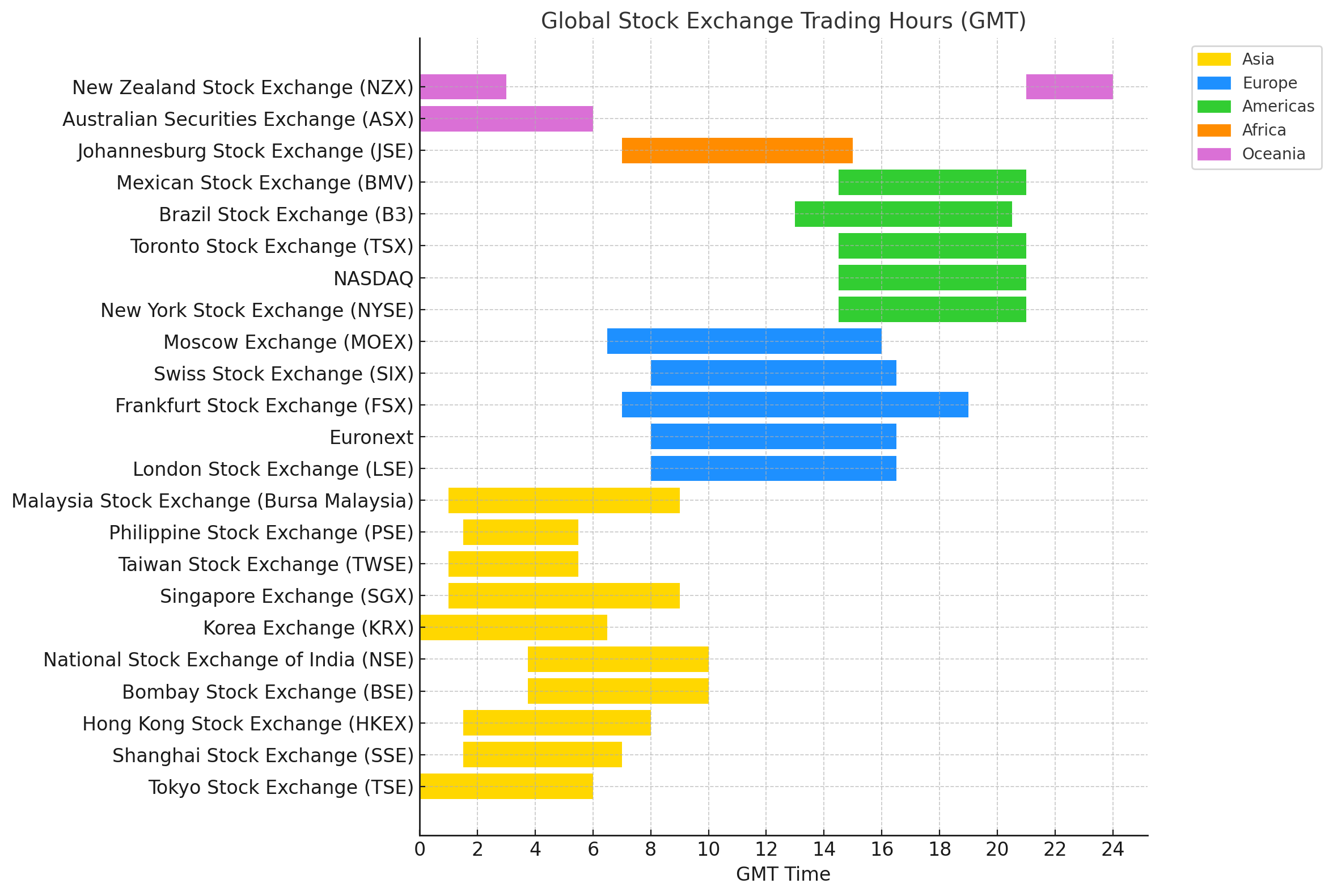Click the Asia yellow legend swatch
Viewport: 1333px width, 896px height.
pyautogui.click(x=1213, y=59)
